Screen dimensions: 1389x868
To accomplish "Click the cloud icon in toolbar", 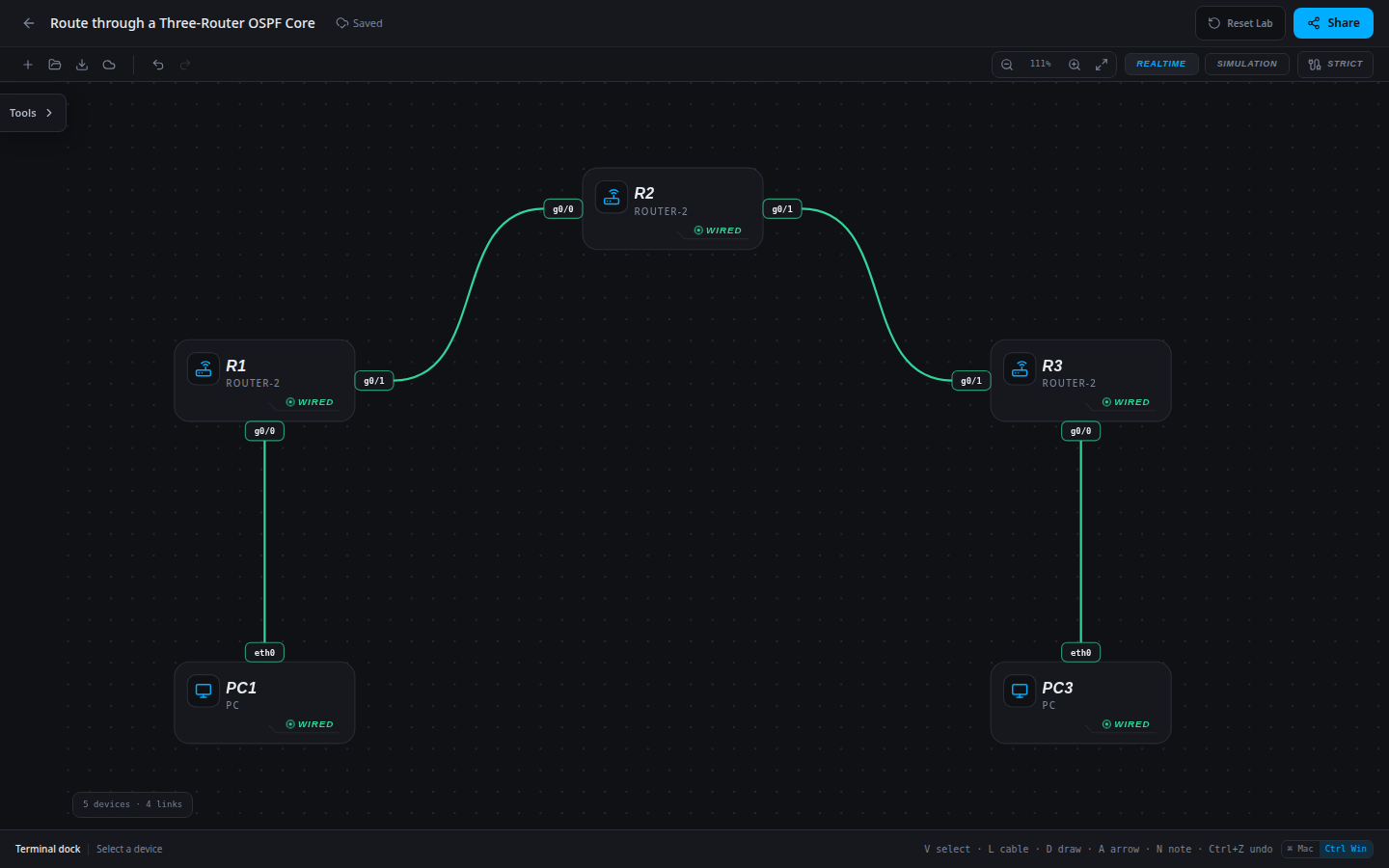I will [109, 65].
